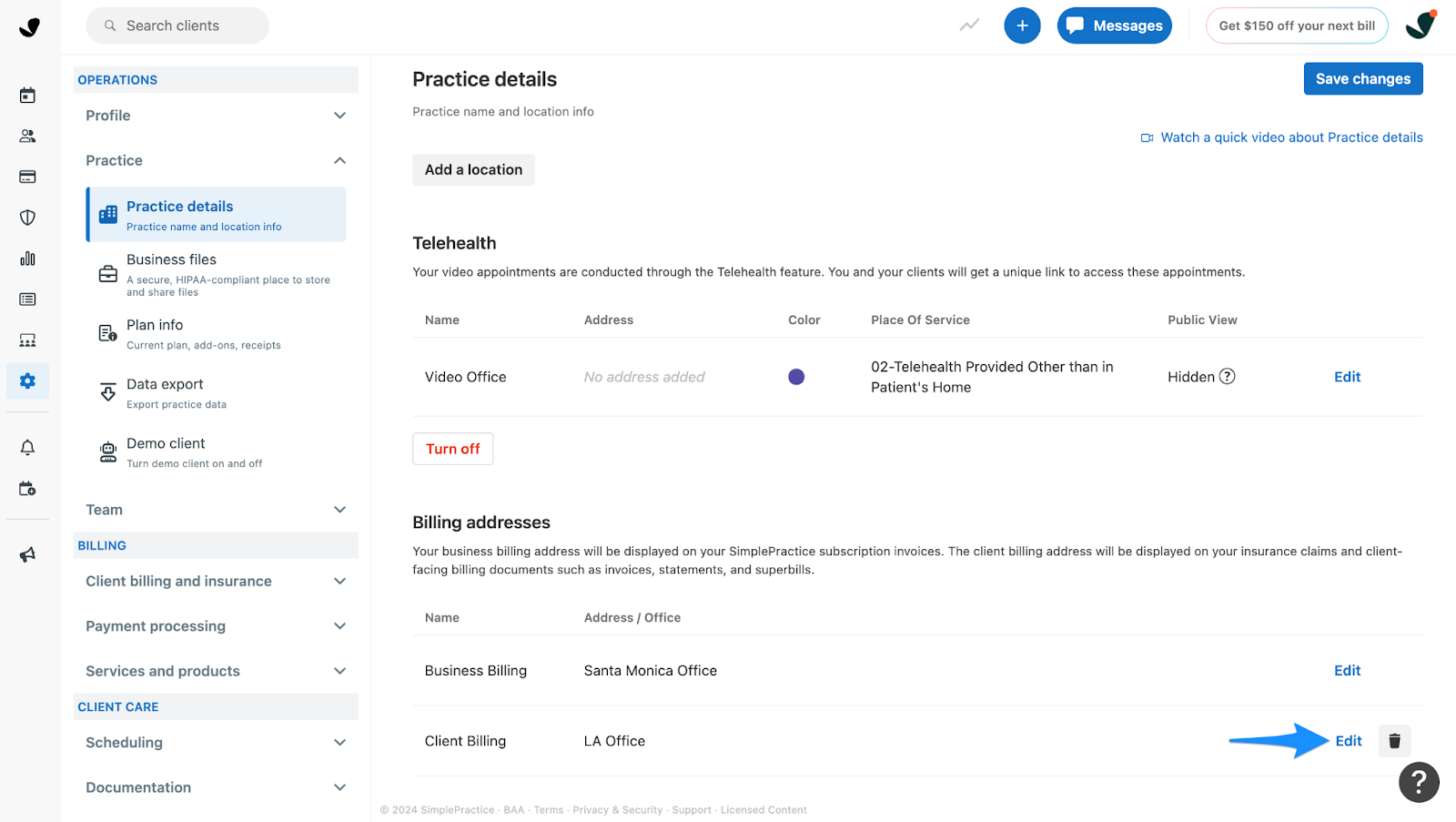The width and height of the screenshot is (1456, 822).
Task: Open Messages from the header
Action: [1114, 25]
